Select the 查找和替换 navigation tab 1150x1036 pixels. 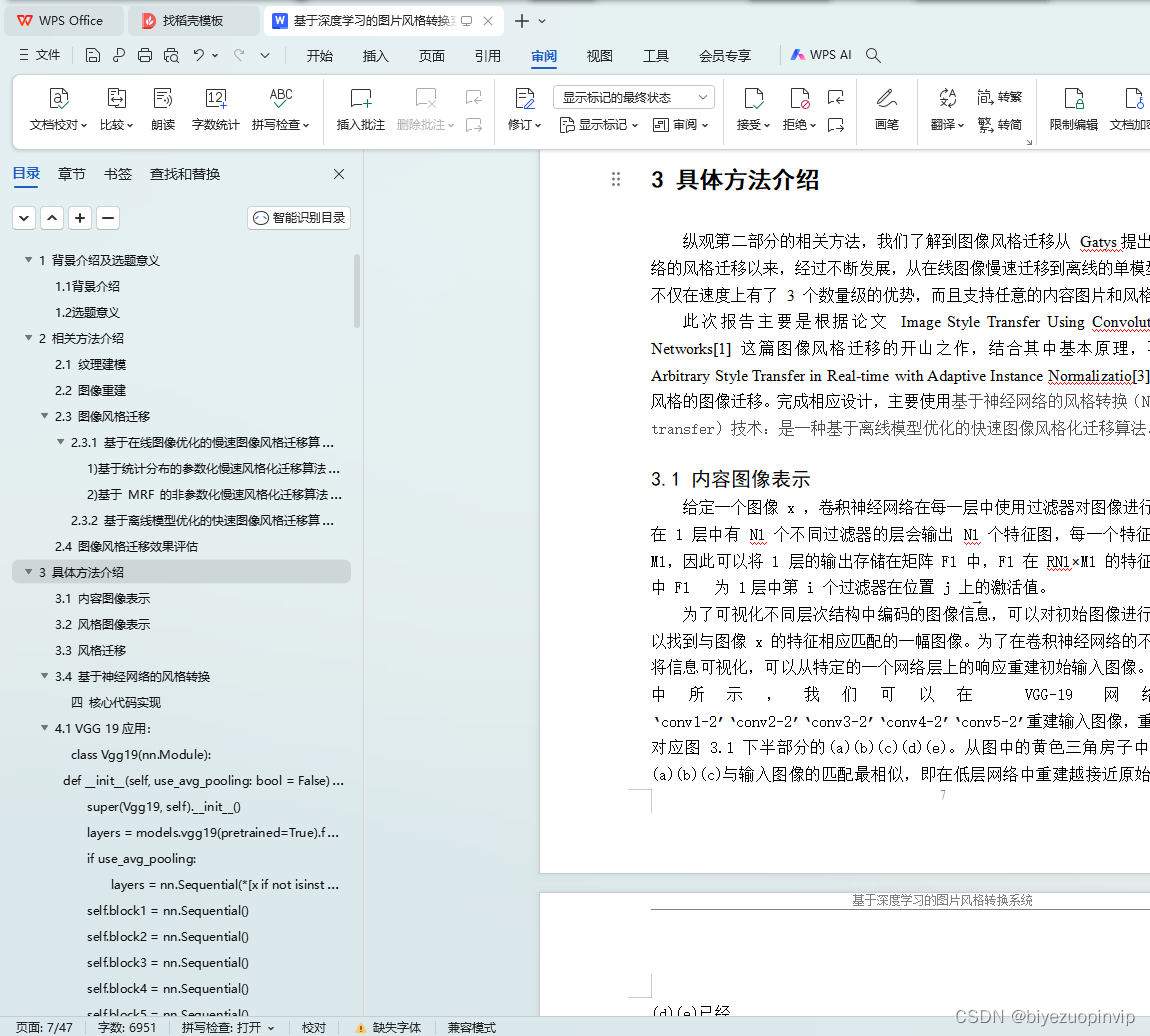click(185, 174)
